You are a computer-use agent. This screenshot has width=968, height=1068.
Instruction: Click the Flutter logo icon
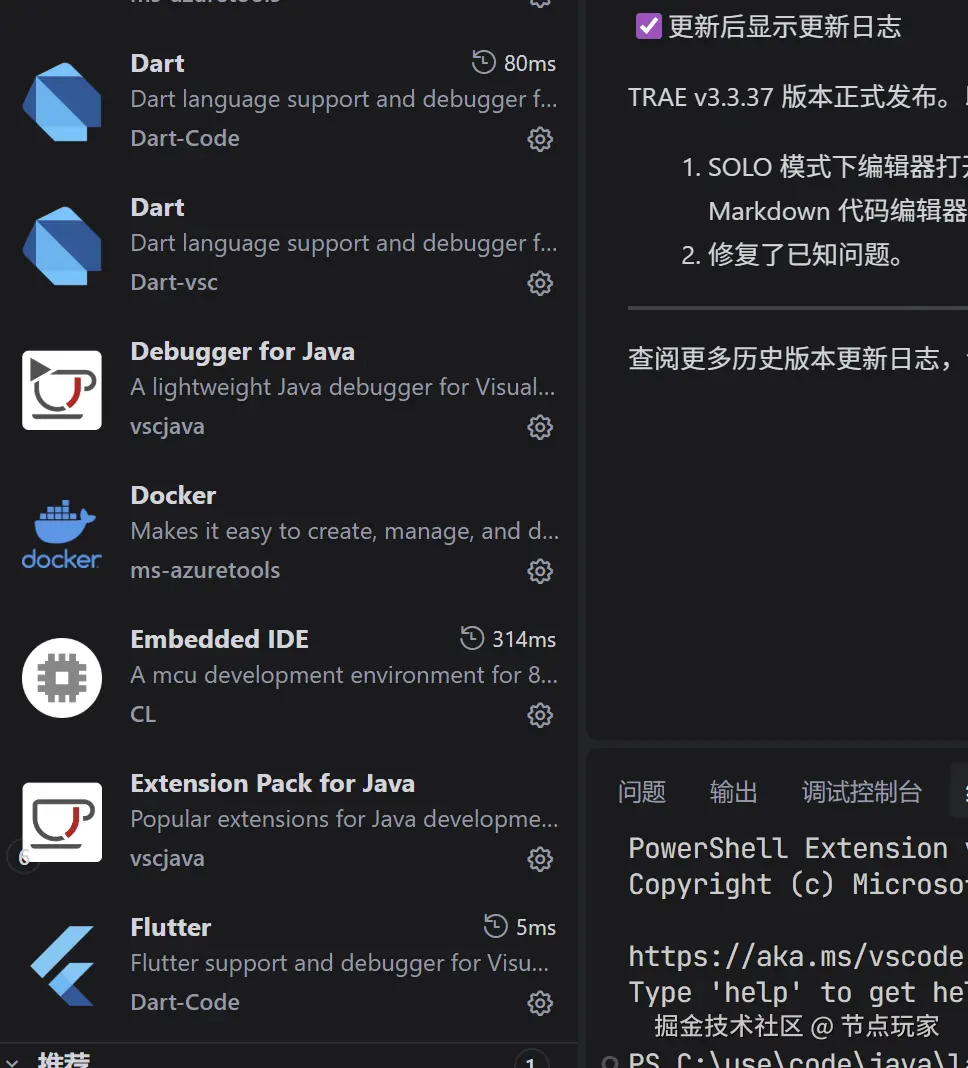pos(62,966)
